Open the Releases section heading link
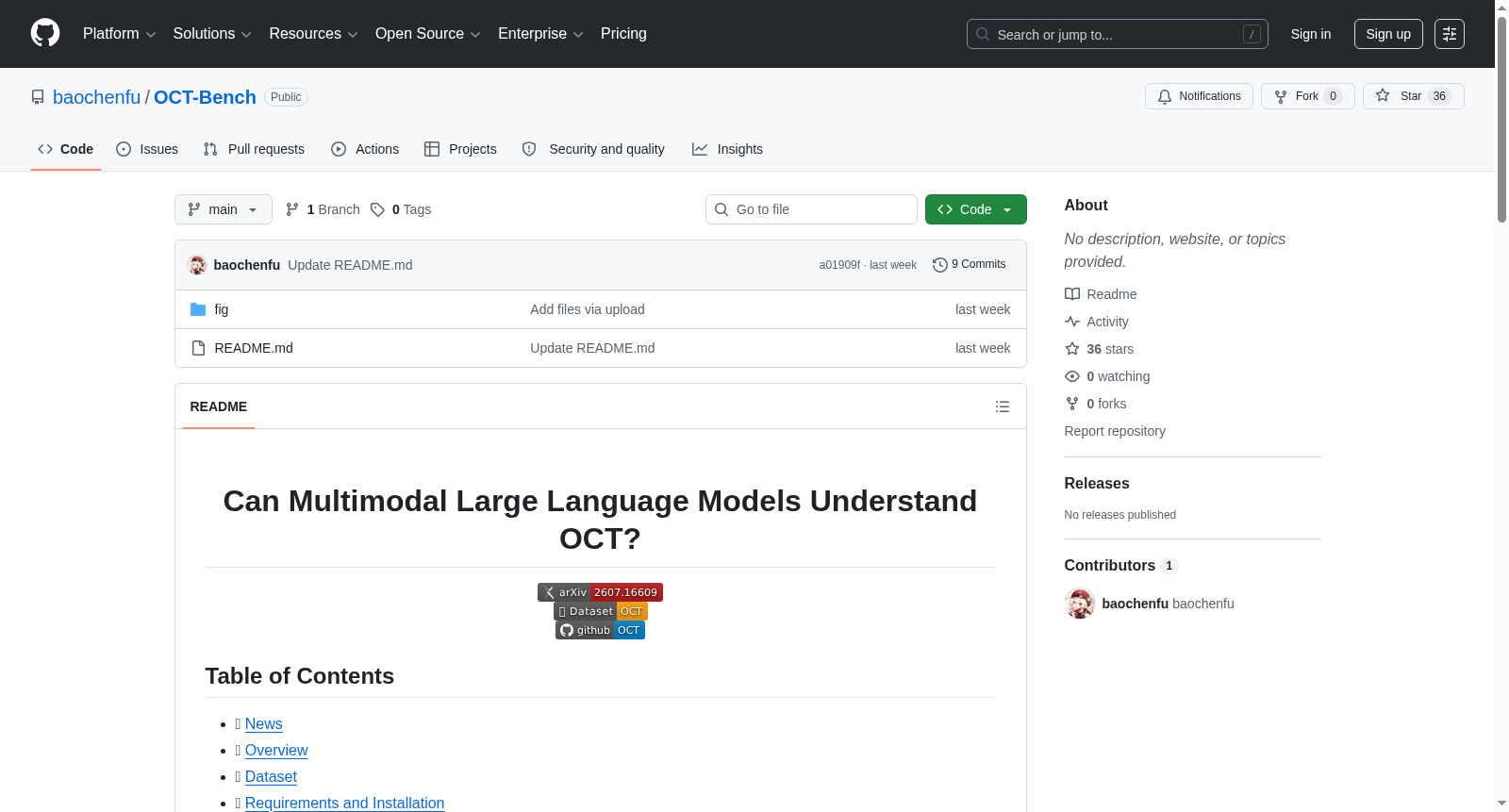The height and width of the screenshot is (812, 1509). tap(1097, 483)
